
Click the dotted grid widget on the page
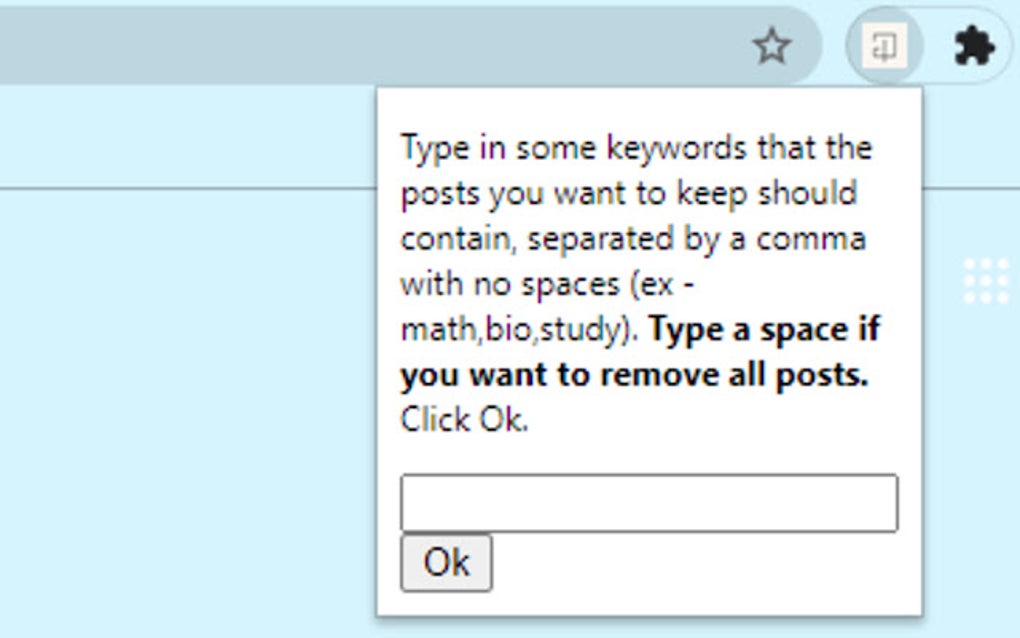point(986,281)
